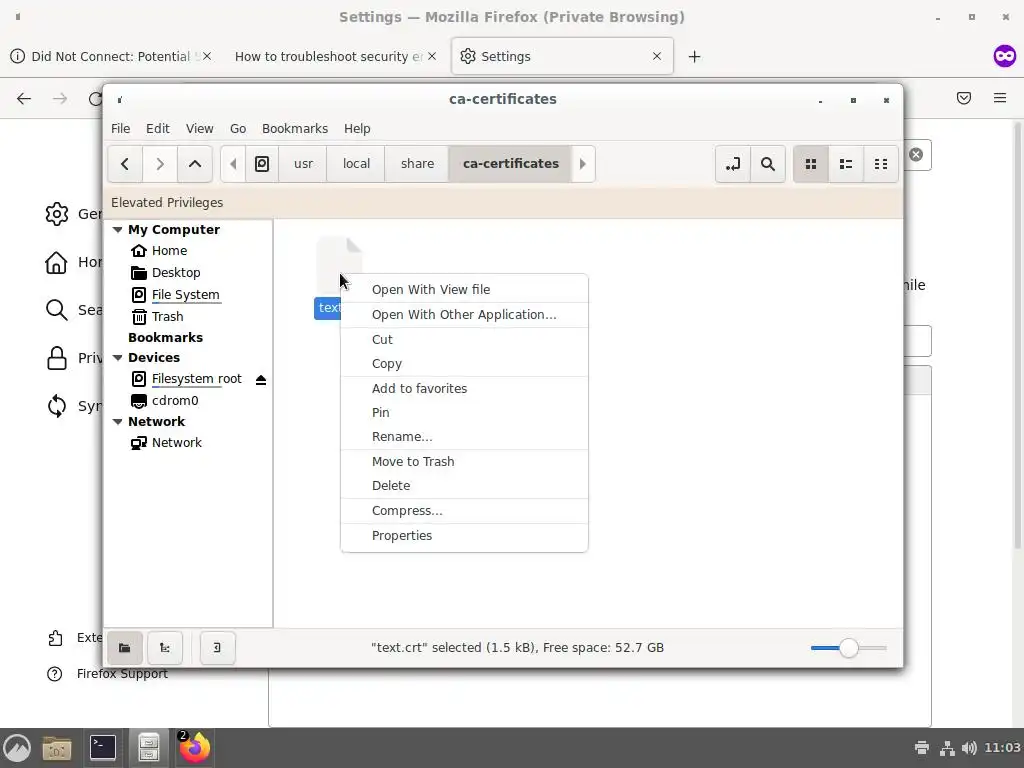This screenshot has height=768, width=1024.
Task: Choose Rename in context menu
Action: (464, 437)
